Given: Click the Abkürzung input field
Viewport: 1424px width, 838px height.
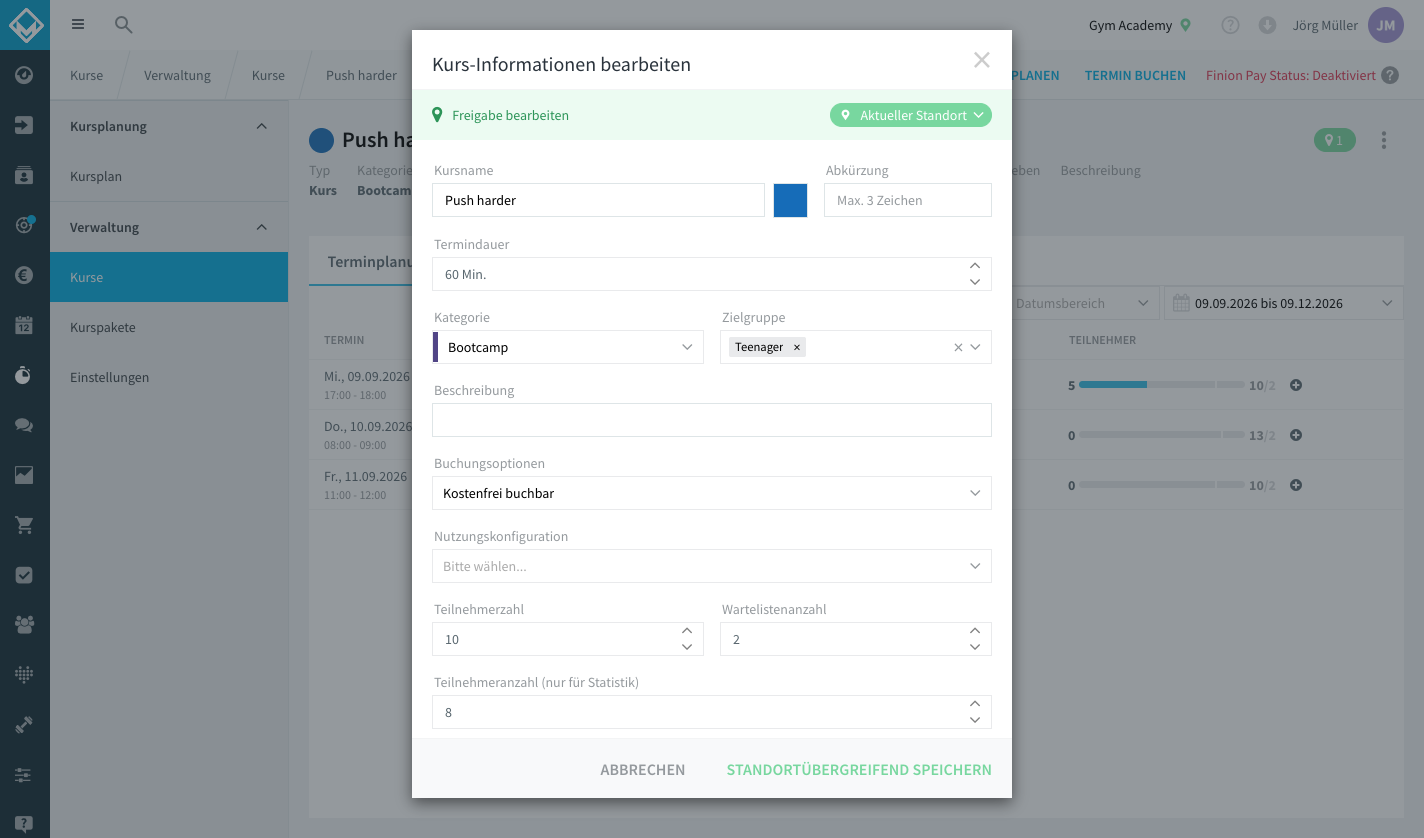Looking at the screenshot, I should [908, 200].
